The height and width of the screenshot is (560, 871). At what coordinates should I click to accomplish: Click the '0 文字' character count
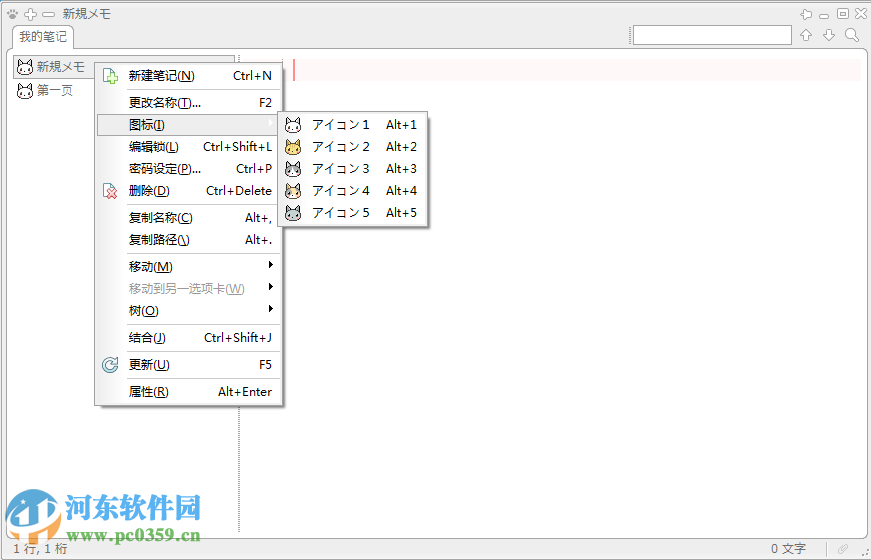[788, 549]
